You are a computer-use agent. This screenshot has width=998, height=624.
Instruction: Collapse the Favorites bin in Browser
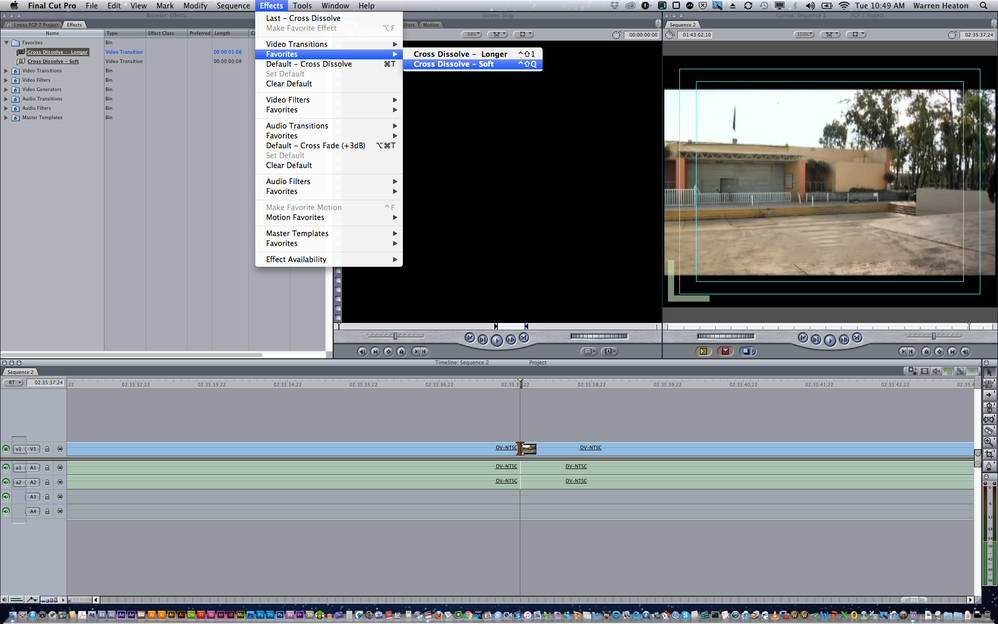coord(6,43)
